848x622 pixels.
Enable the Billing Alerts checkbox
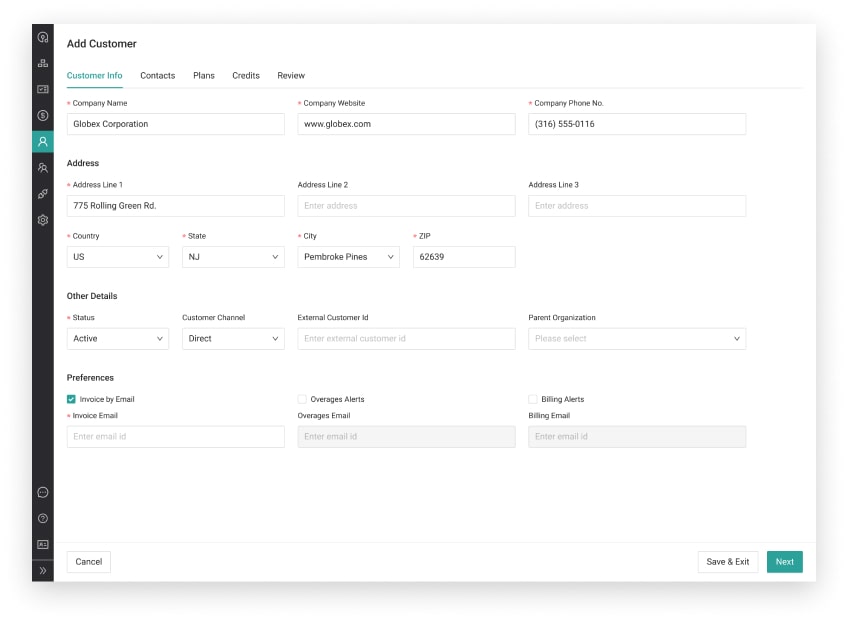tap(533, 399)
